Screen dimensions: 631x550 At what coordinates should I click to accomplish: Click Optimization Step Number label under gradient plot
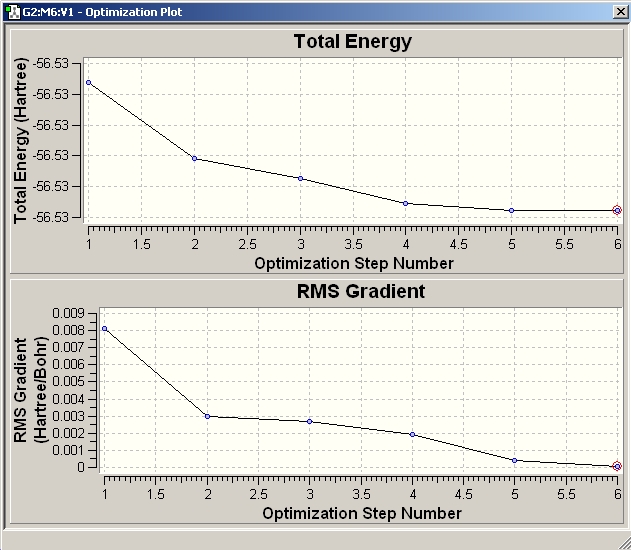click(x=362, y=513)
